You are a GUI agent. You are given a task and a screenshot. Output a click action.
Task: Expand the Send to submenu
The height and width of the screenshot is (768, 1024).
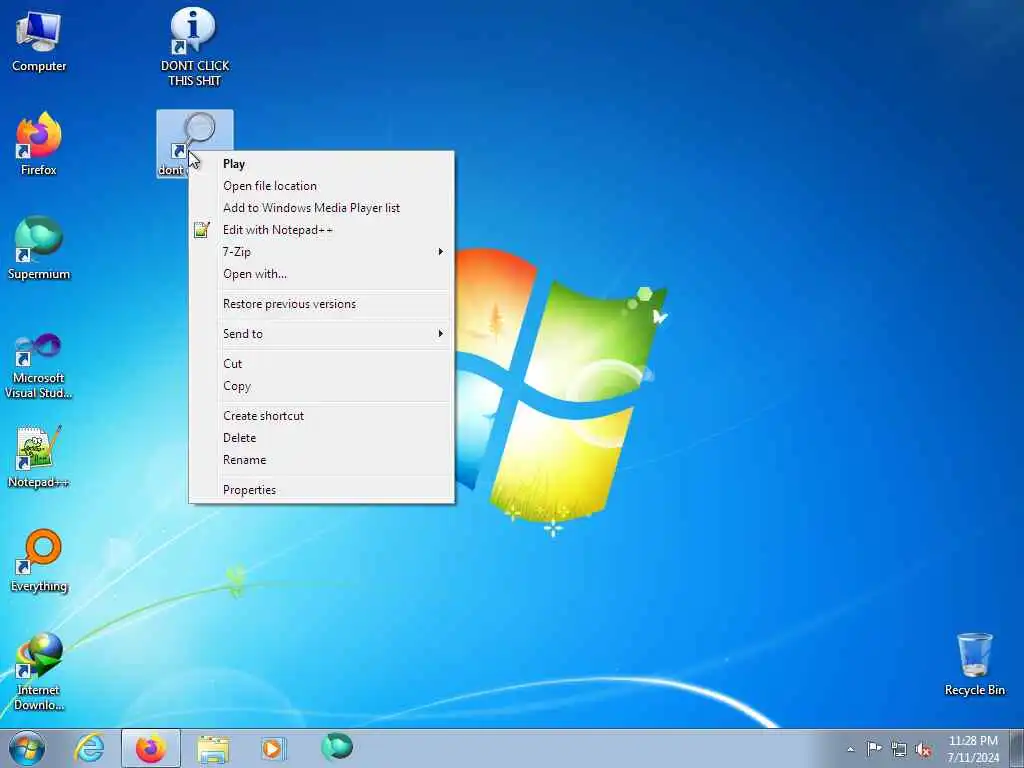coord(321,334)
